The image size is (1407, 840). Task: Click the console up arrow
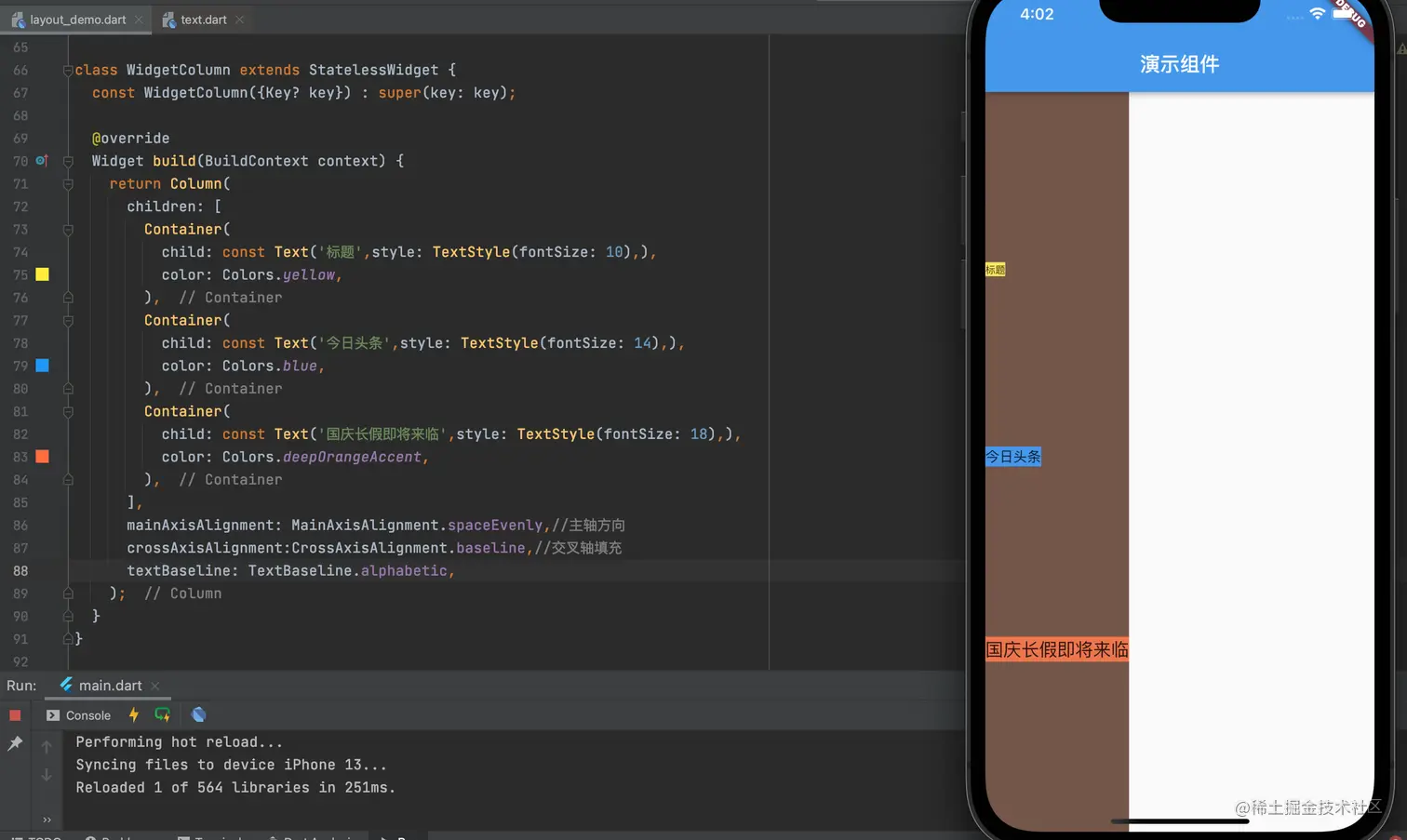pos(47,746)
